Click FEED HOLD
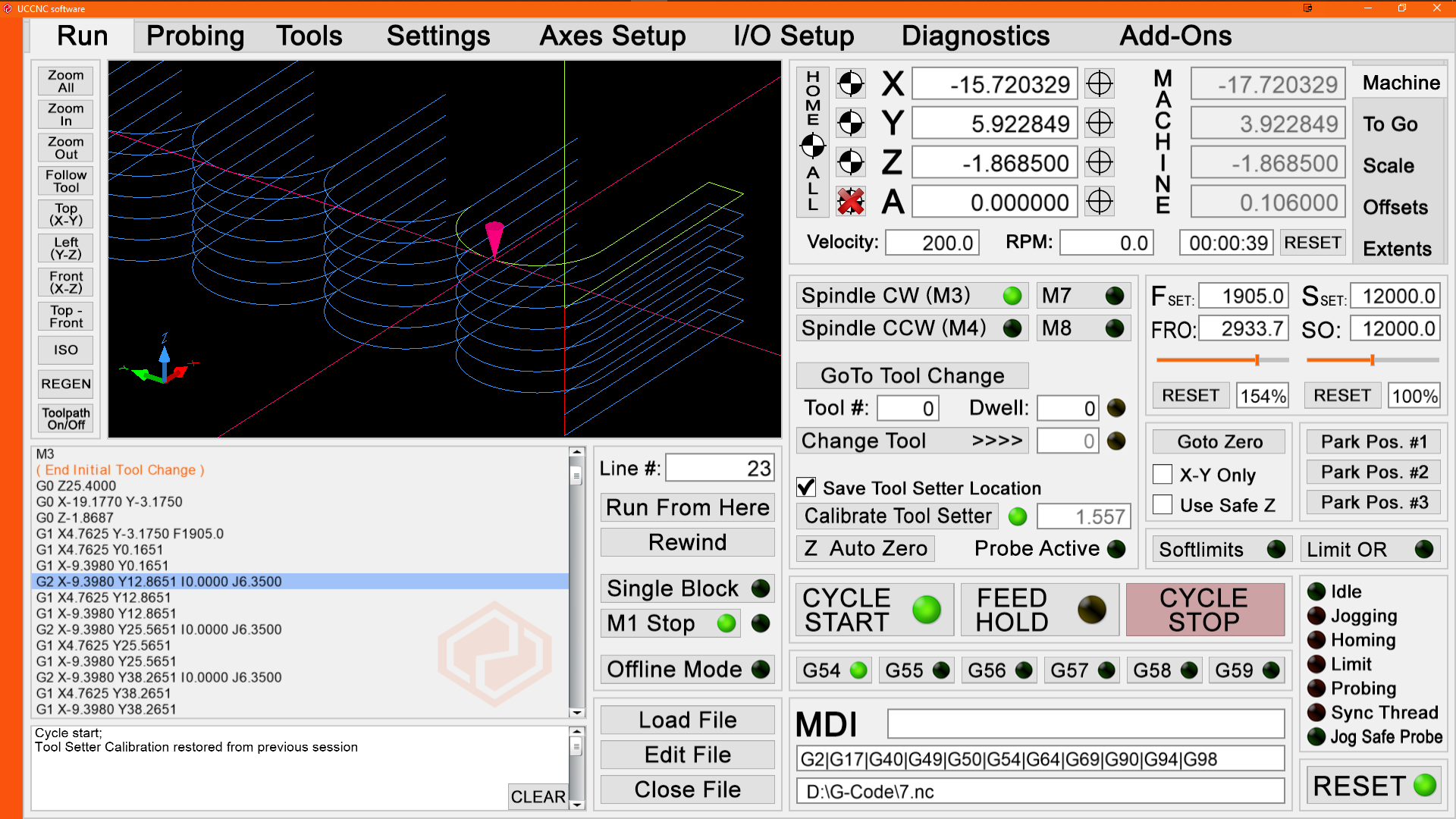Viewport: 1456px width, 819px height. [1040, 610]
